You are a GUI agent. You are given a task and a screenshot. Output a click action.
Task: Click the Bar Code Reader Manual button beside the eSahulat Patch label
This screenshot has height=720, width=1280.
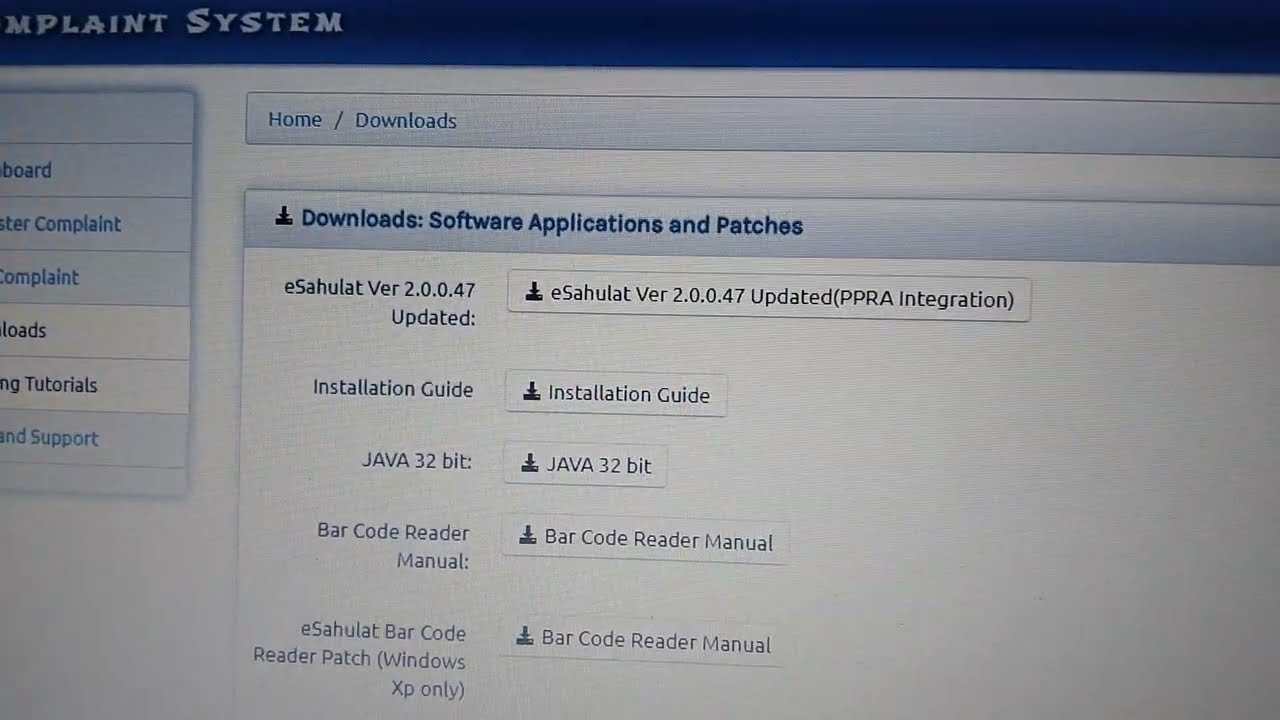tap(642, 641)
